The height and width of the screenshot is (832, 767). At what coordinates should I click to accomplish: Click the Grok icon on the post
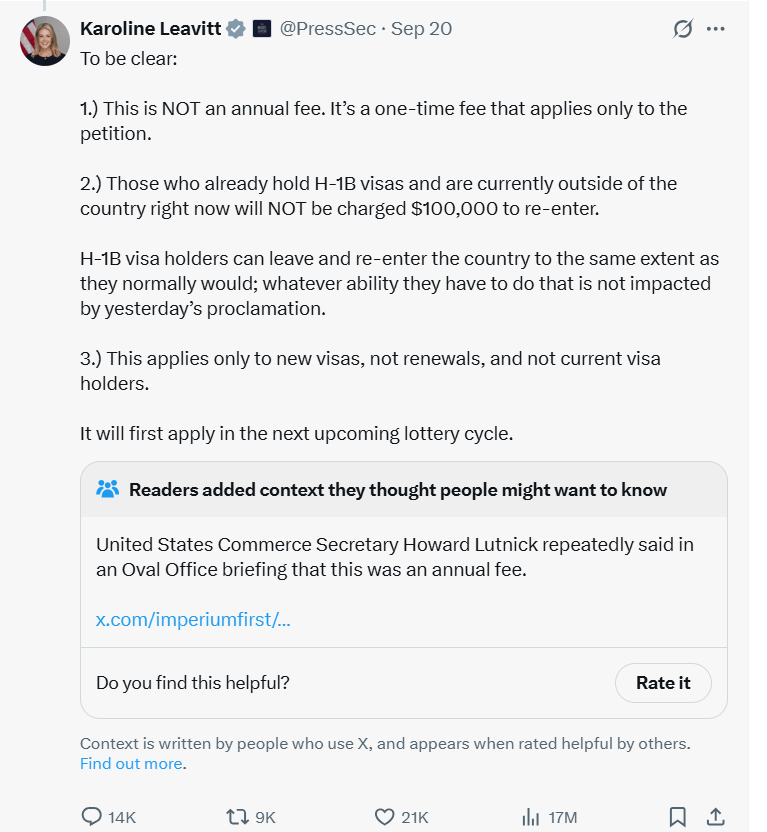pos(683,29)
